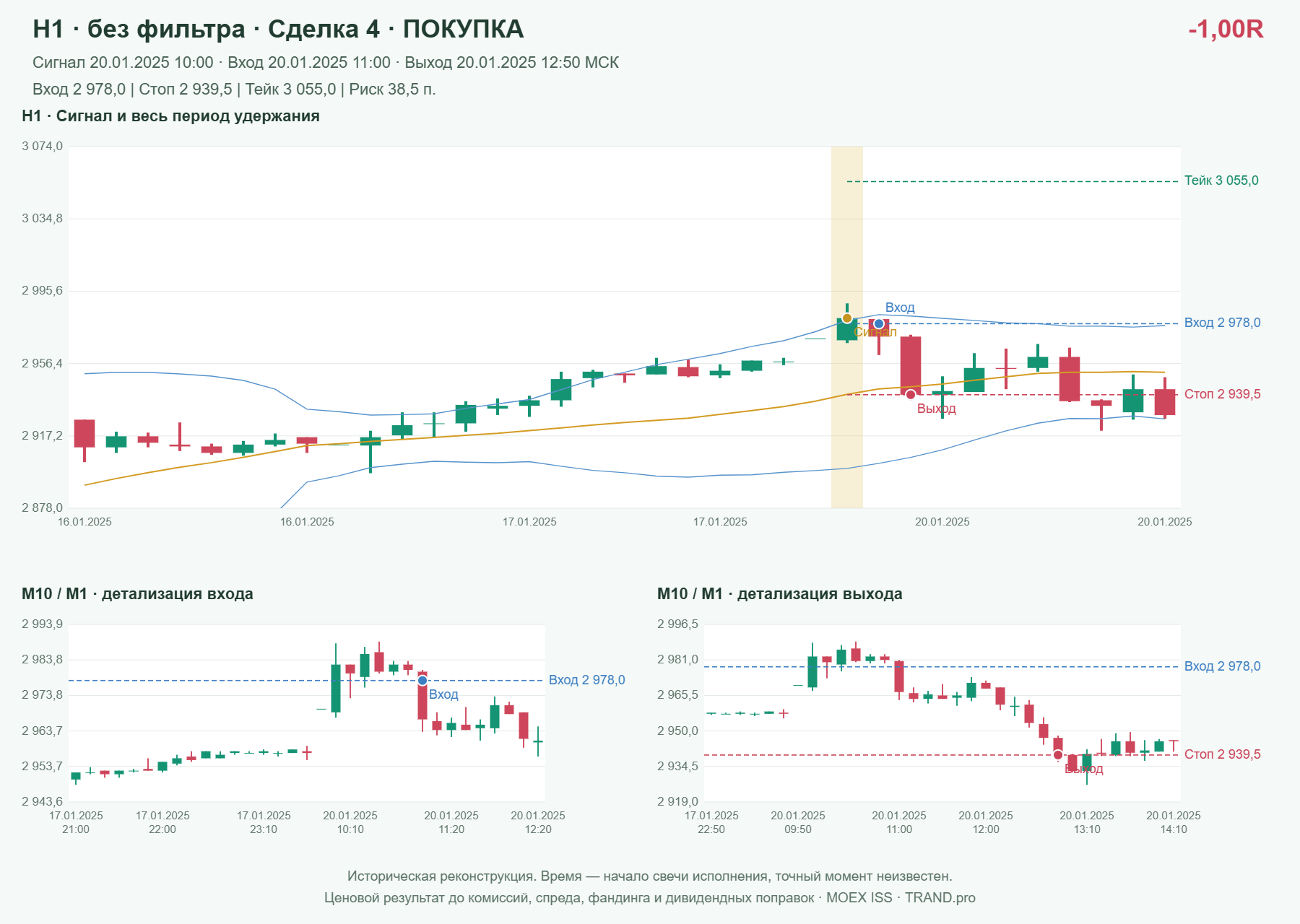
Task: Click heading 'H1 · Сигнал и весь период удержания'
Action: click(170, 116)
